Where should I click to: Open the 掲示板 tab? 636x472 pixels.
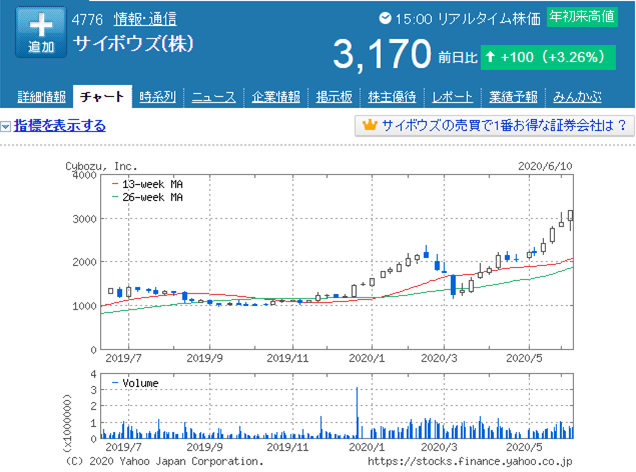(x=334, y=97)
